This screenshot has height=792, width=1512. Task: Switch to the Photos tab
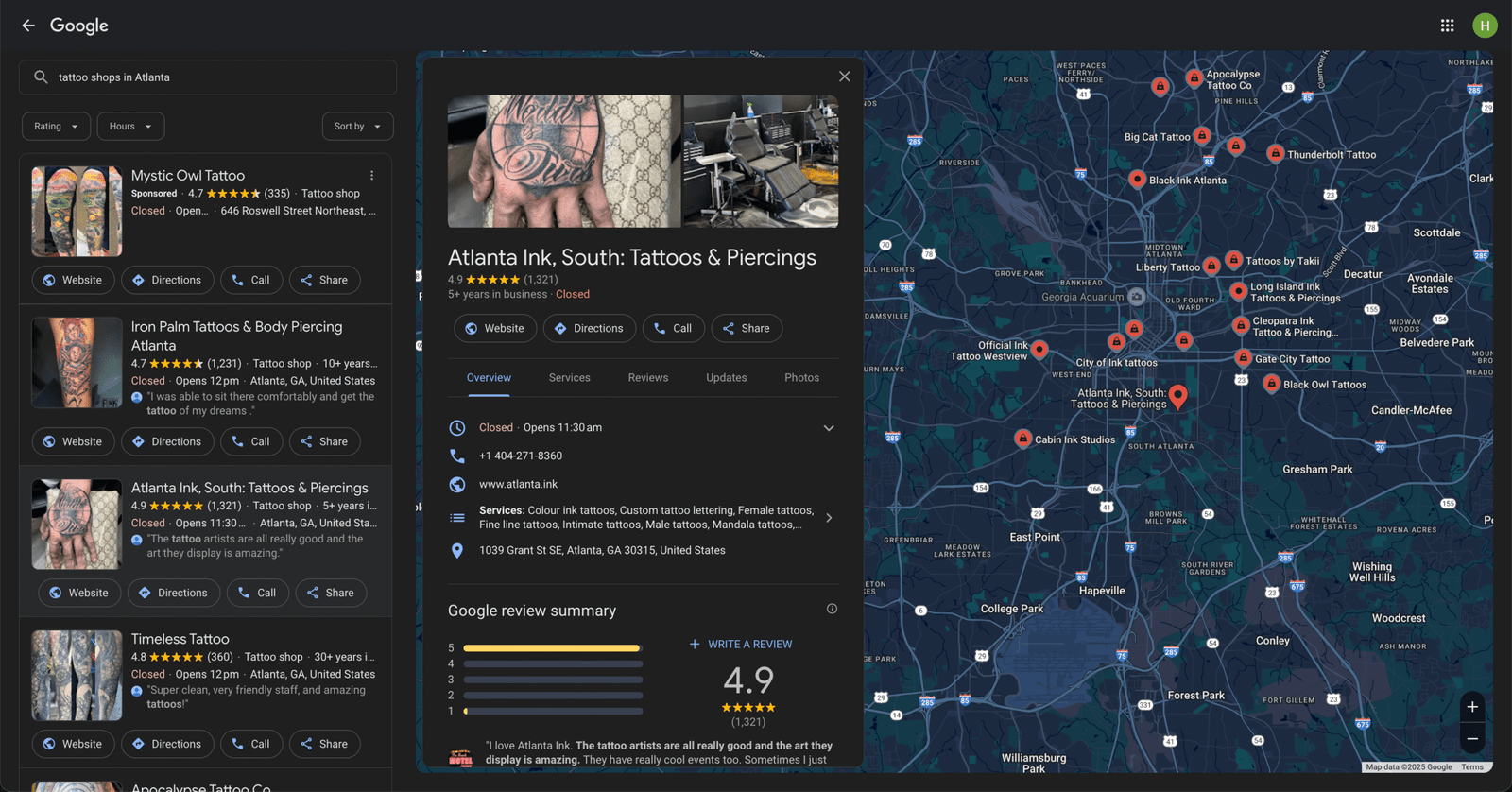[x=801, y=378]
